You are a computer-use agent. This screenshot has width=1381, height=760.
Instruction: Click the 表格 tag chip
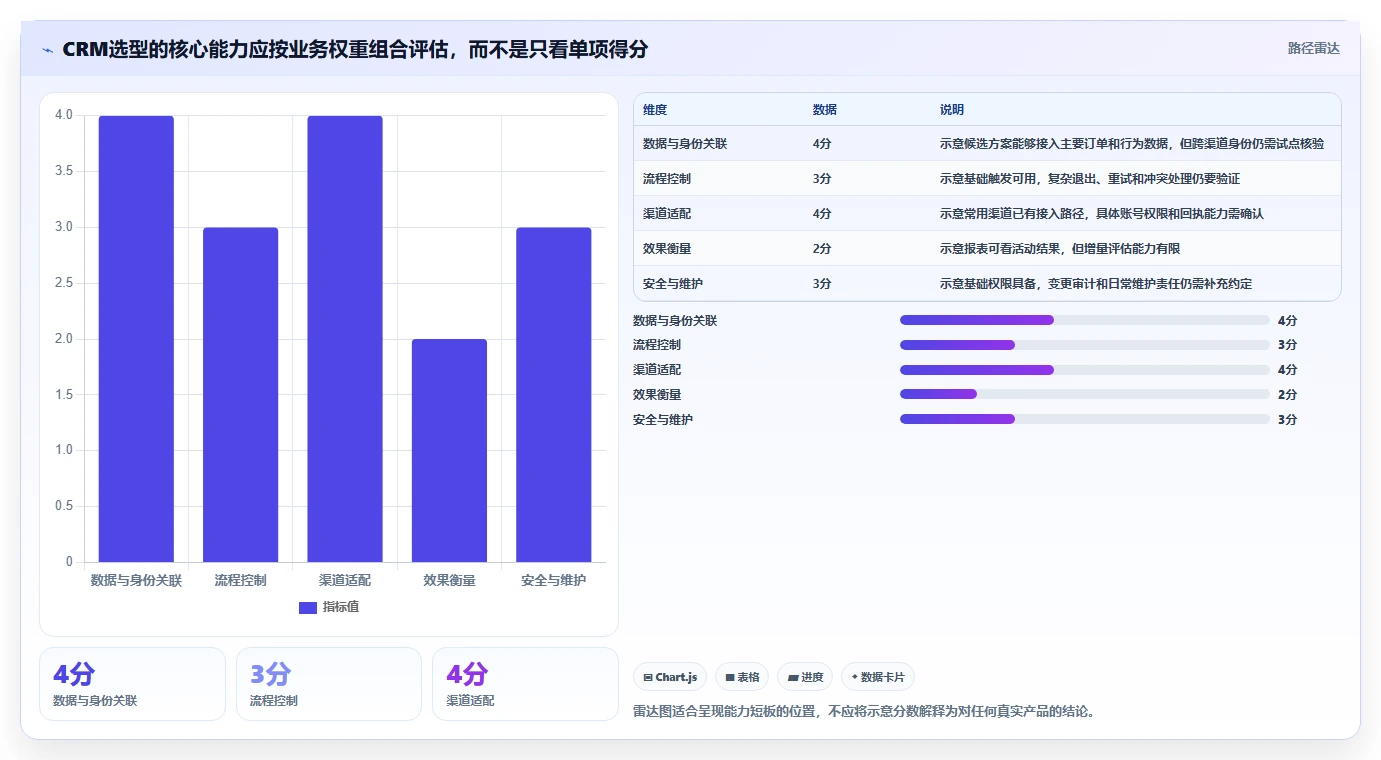pyautogui.click(x=742, y=677)
